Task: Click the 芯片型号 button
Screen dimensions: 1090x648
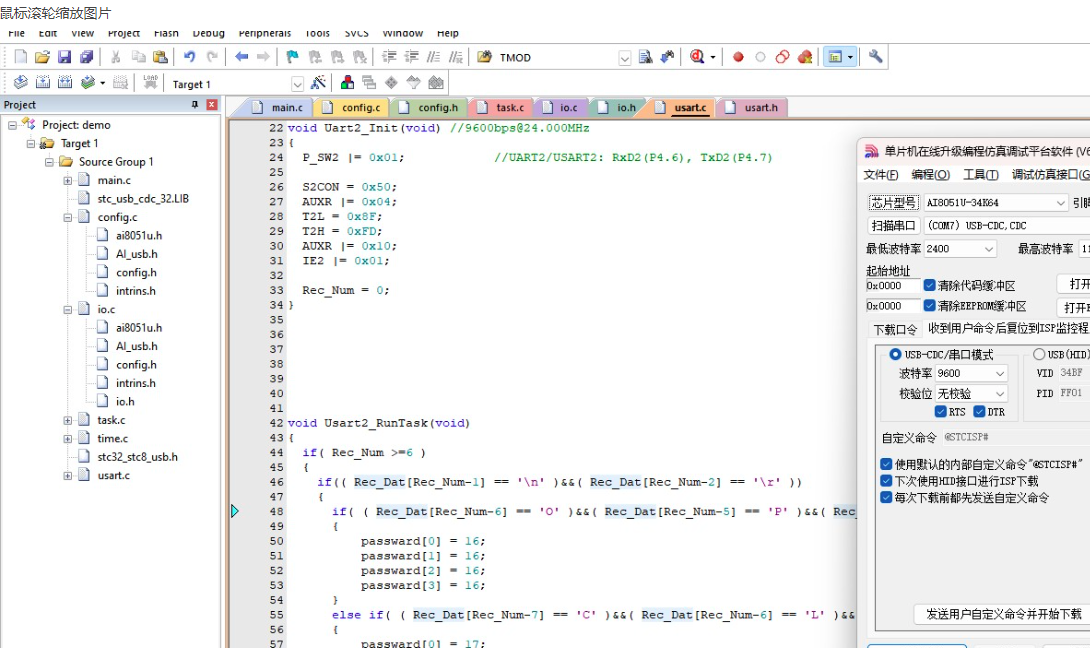Action: tap(893, 202)
